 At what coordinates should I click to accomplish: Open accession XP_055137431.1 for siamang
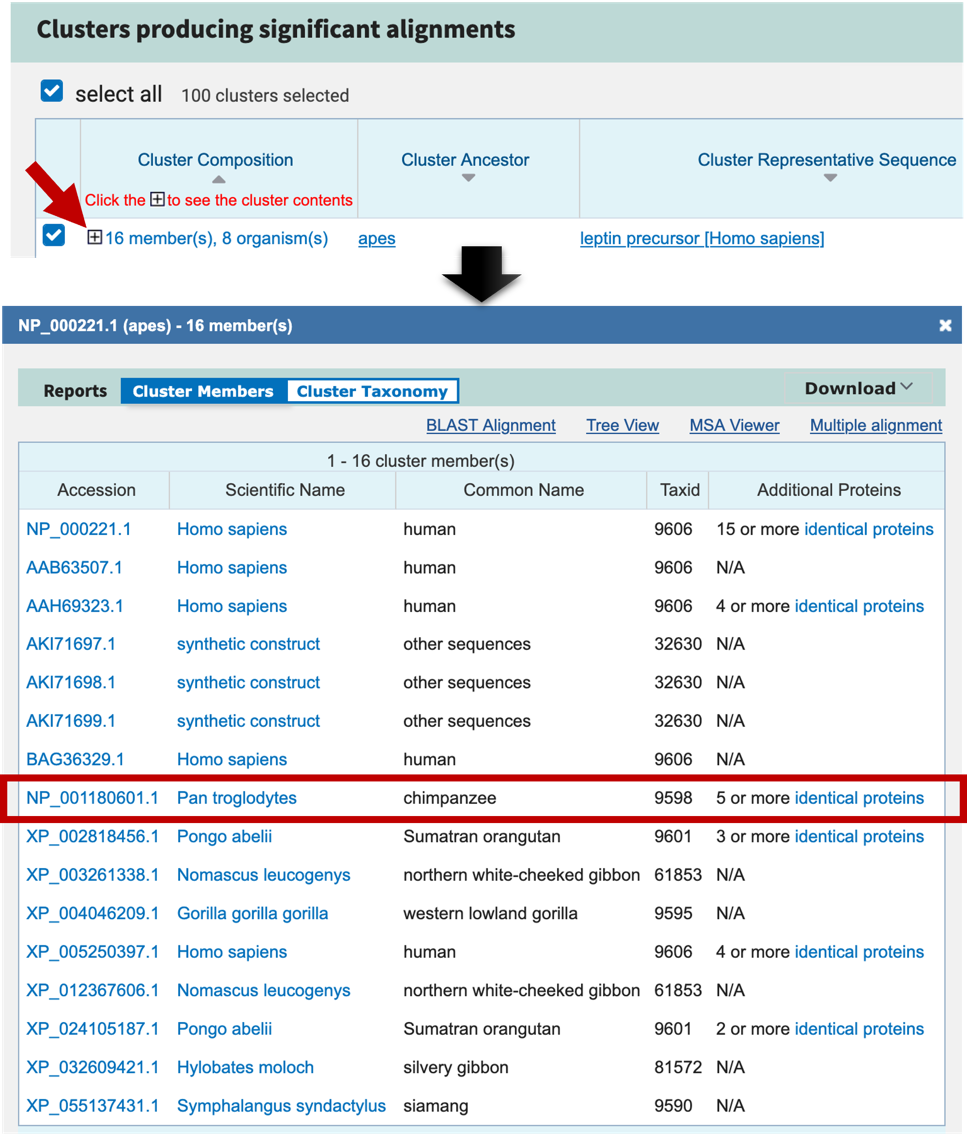point(92,1106)
